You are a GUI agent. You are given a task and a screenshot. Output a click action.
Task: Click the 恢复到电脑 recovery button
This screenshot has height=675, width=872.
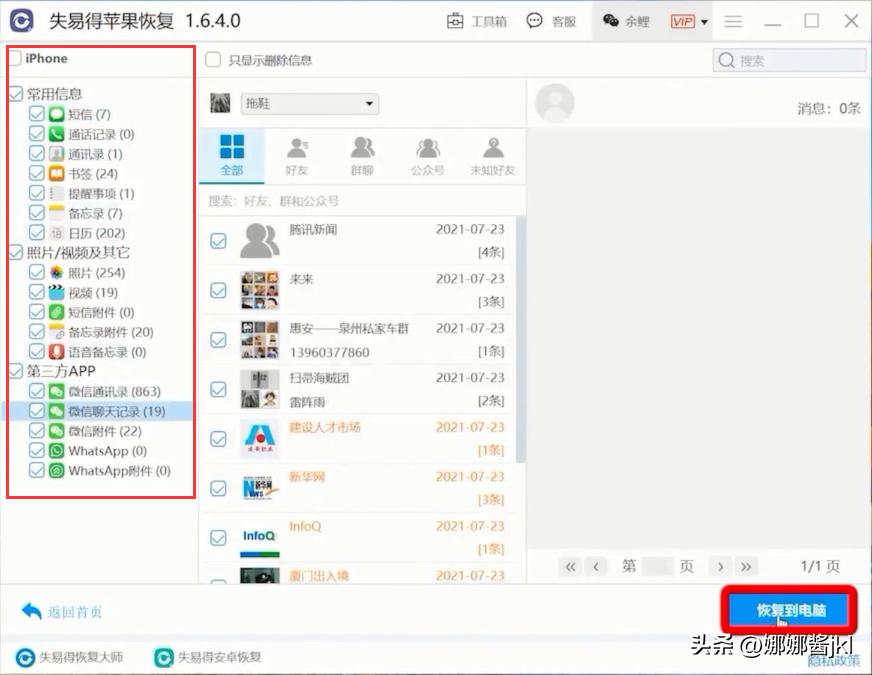point(790,608)
